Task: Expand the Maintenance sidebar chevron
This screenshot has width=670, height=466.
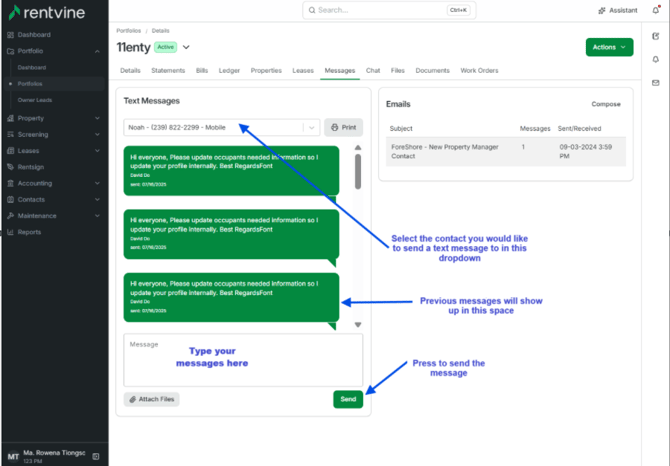Action: [97, 216]
